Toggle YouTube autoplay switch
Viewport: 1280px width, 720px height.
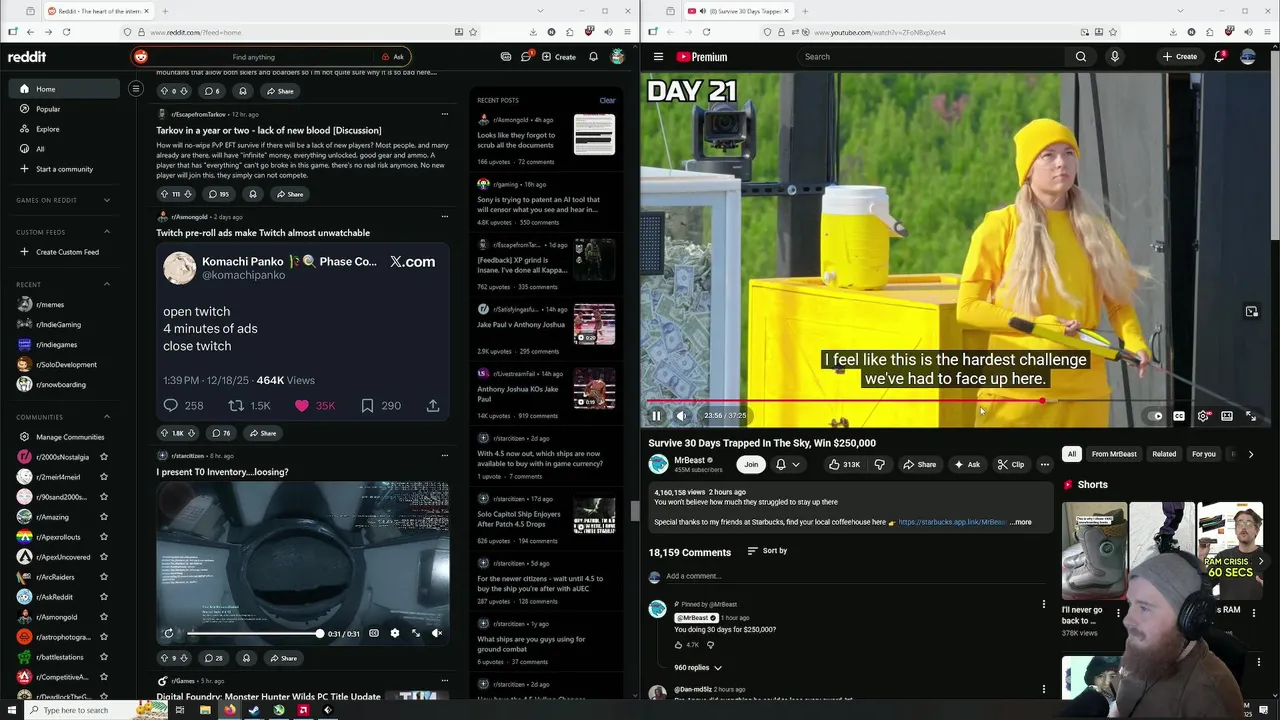tap(1155, 416)
